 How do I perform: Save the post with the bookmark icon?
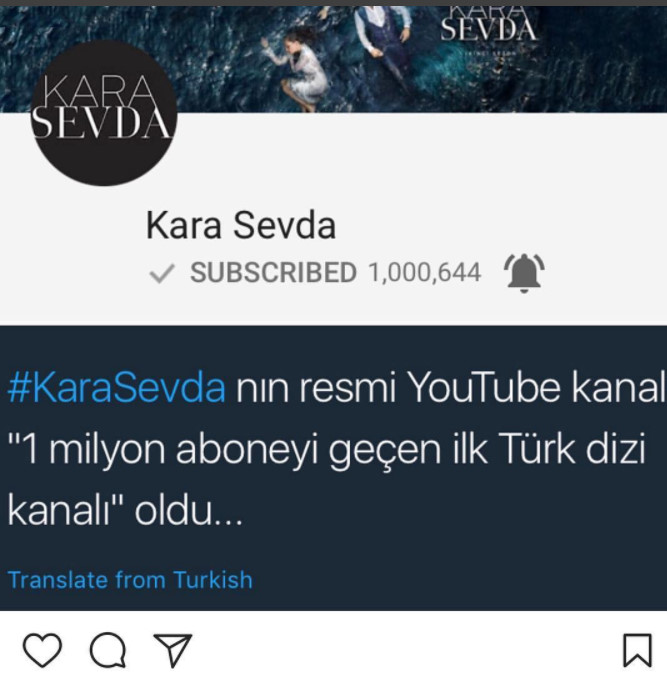638,650
